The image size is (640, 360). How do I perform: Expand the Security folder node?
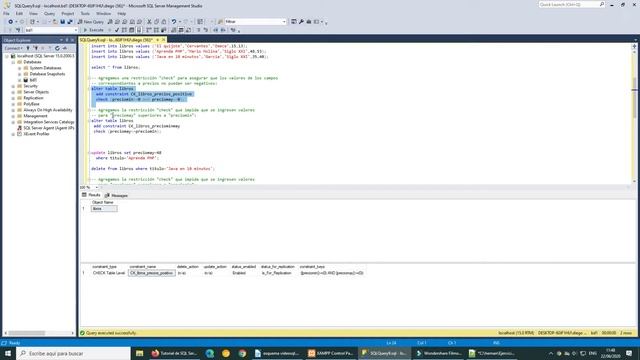13,86
